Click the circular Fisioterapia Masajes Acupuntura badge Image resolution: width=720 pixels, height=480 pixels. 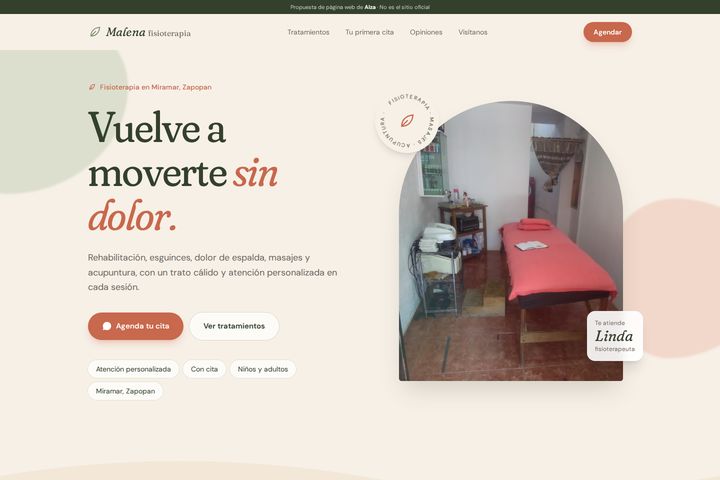[x=407, y=121]
